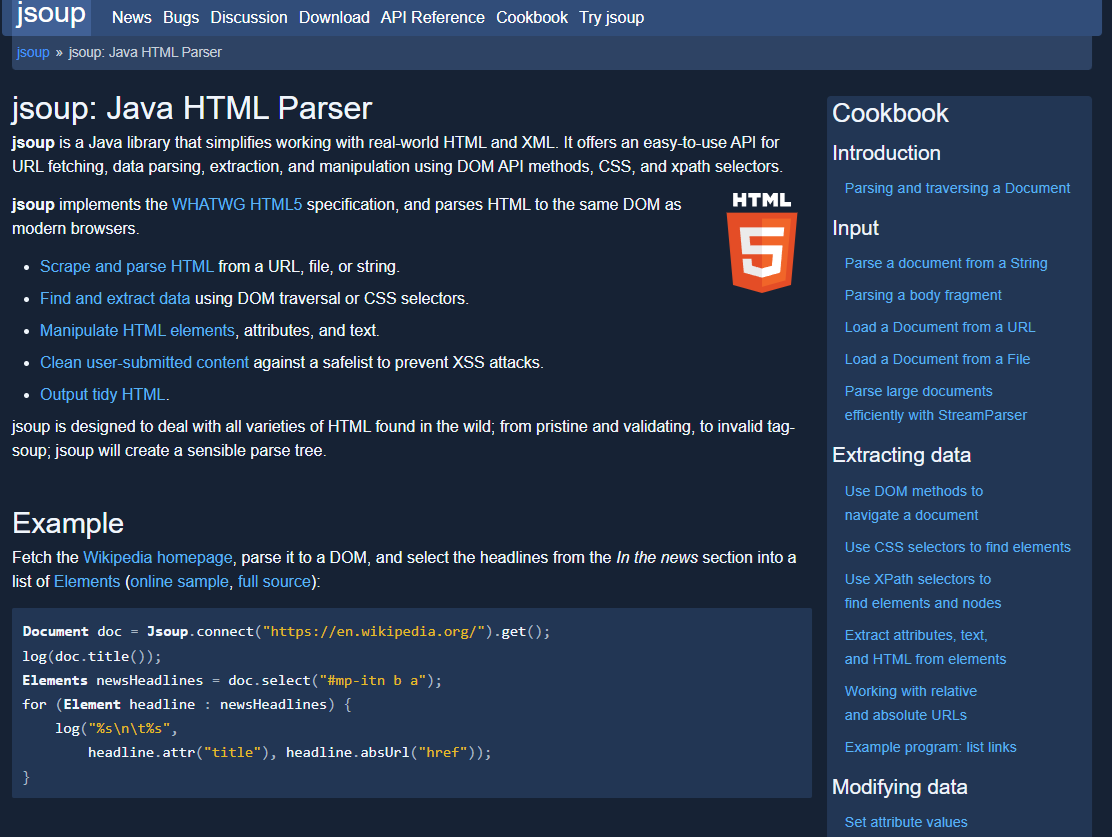Open Load a Document from a URL
Viewport: 1112px width, 837px height.
940,327
